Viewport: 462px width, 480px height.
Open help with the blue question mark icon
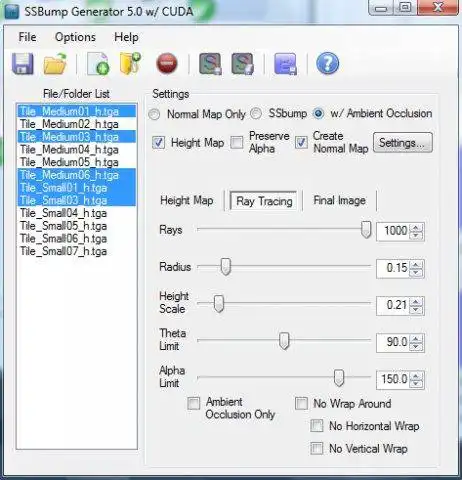[327, 63]
